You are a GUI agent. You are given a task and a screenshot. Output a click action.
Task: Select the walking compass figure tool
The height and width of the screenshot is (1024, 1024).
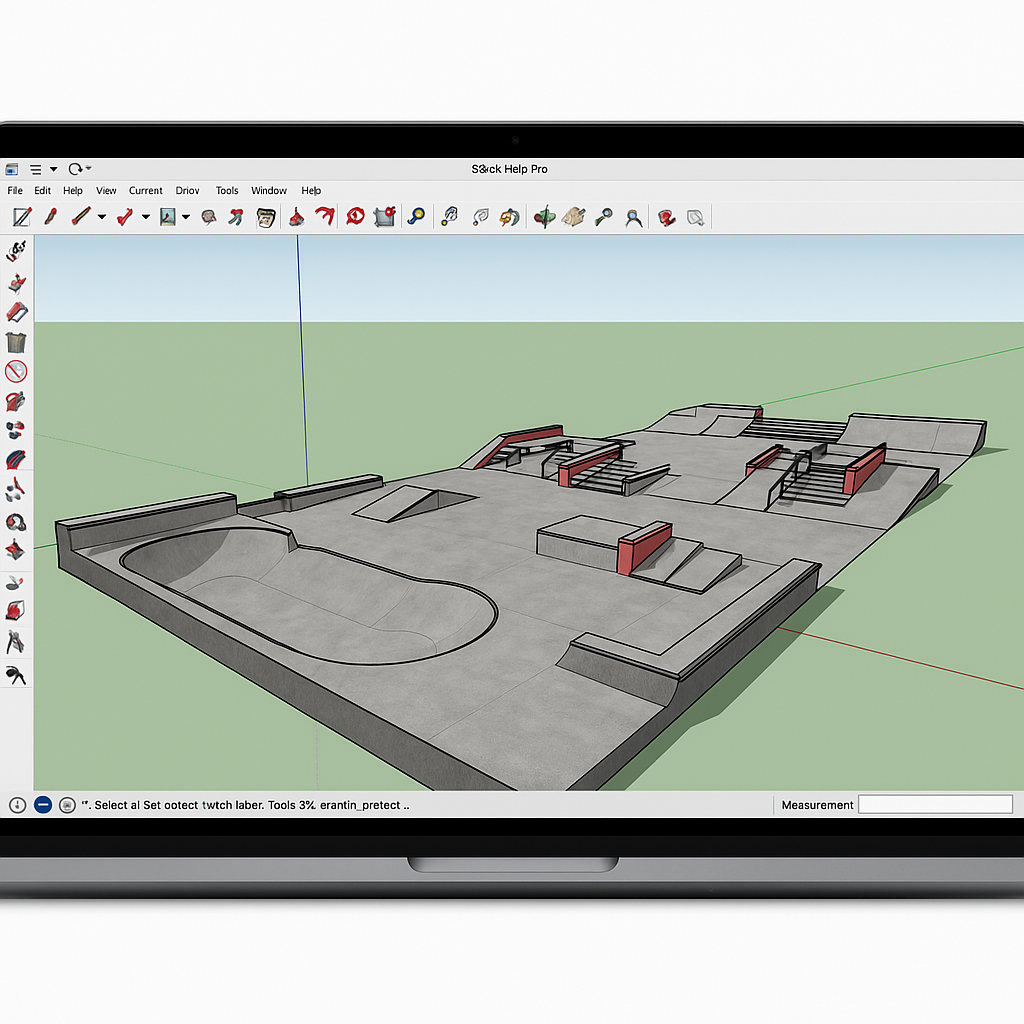pyautogui.click(x=16, y=642)
